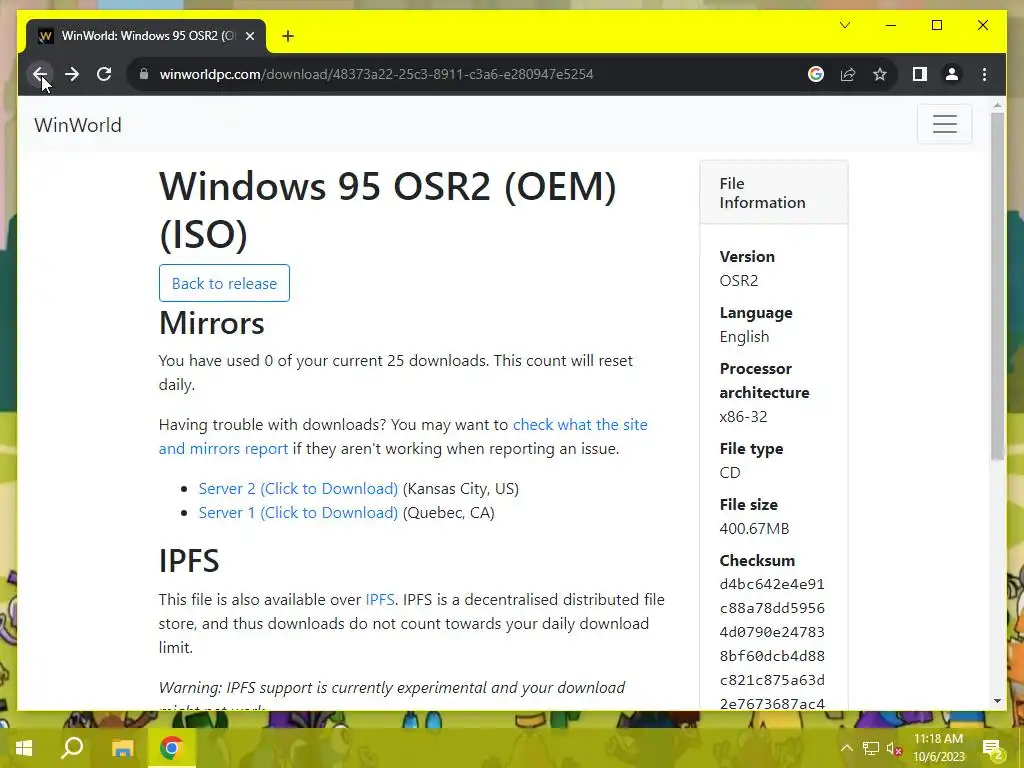Open the Google icon in the address bar
This screenshot has height=768, width=1024.
click(x=816, y=74)
